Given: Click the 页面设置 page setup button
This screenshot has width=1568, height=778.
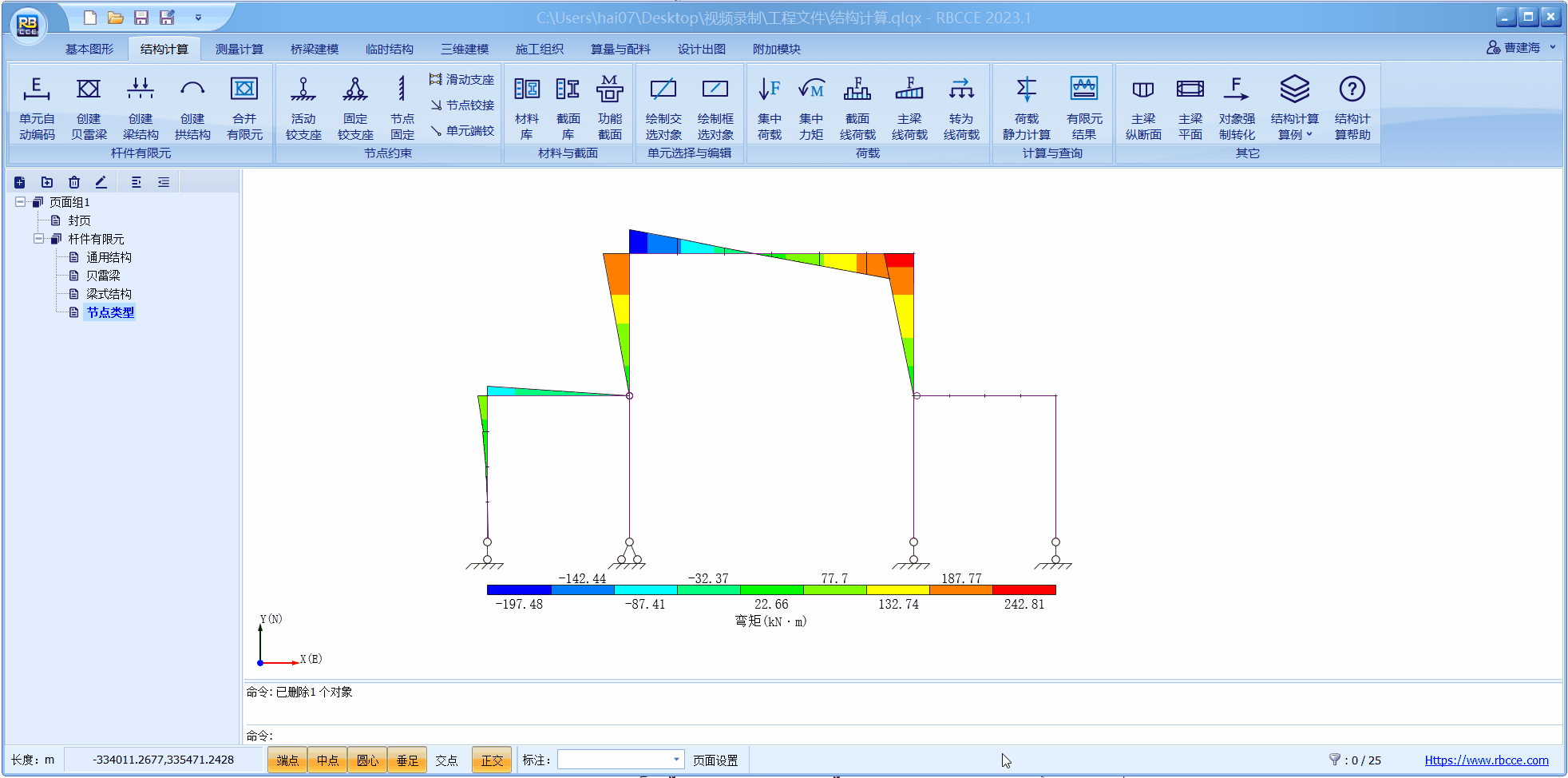Looking at the screenshot, I should pyautogui.click(x=715, y=760).
